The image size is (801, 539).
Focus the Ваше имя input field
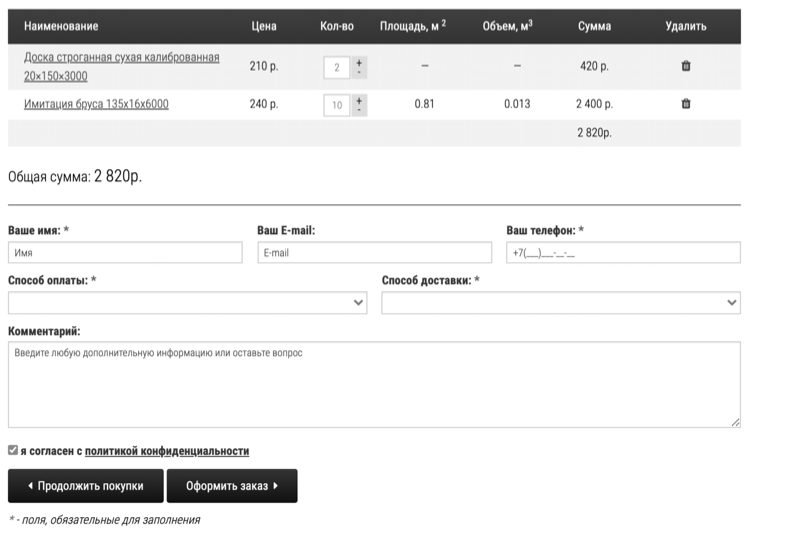coord(125,253)
